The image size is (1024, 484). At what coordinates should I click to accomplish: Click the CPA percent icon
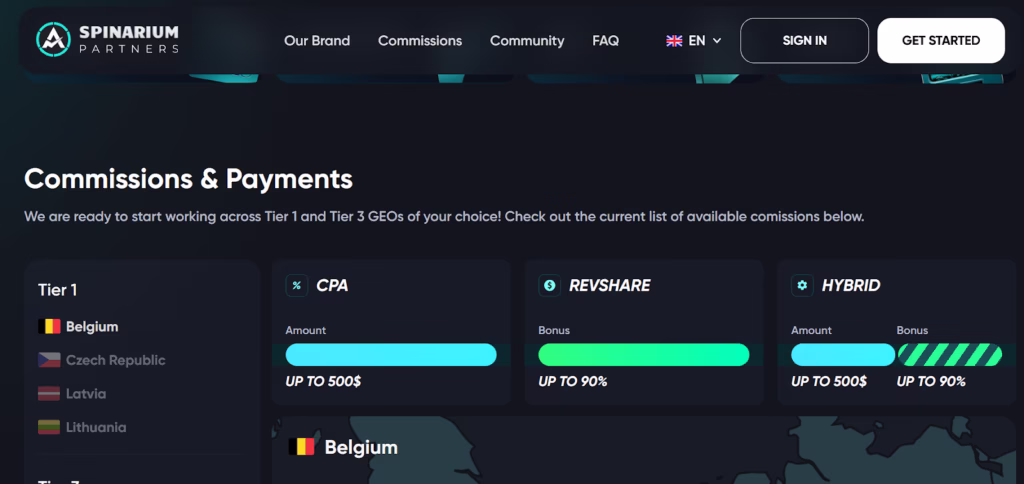coord(297,285)
